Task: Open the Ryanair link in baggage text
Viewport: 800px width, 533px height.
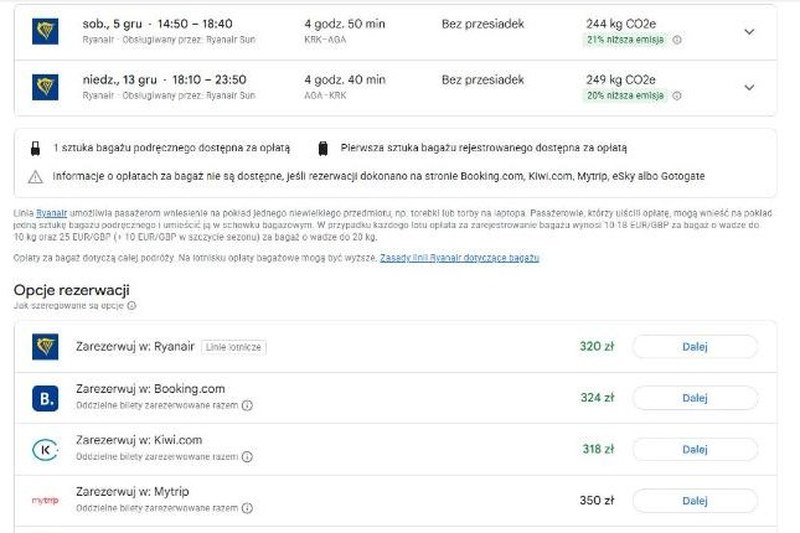Action: [52, 213]
